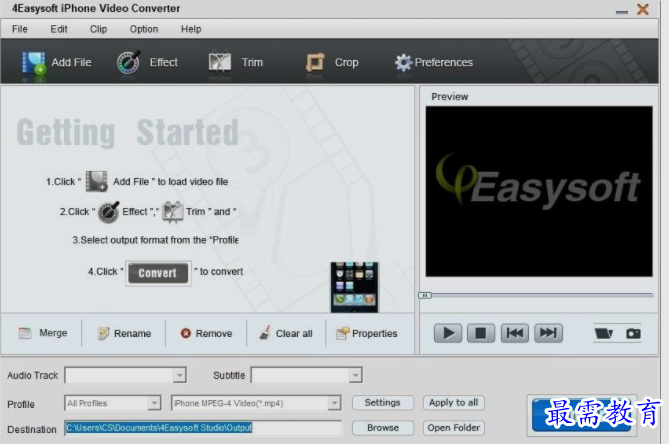
Task: Close the iPhone Video Converter window
Action: coord(643,9)
